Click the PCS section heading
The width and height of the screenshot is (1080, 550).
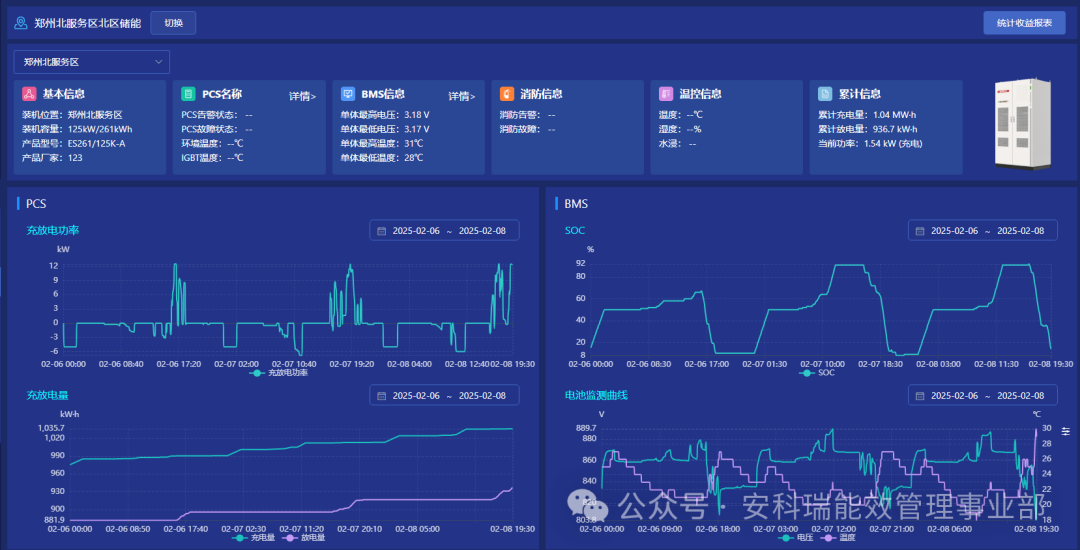(36, 204)
